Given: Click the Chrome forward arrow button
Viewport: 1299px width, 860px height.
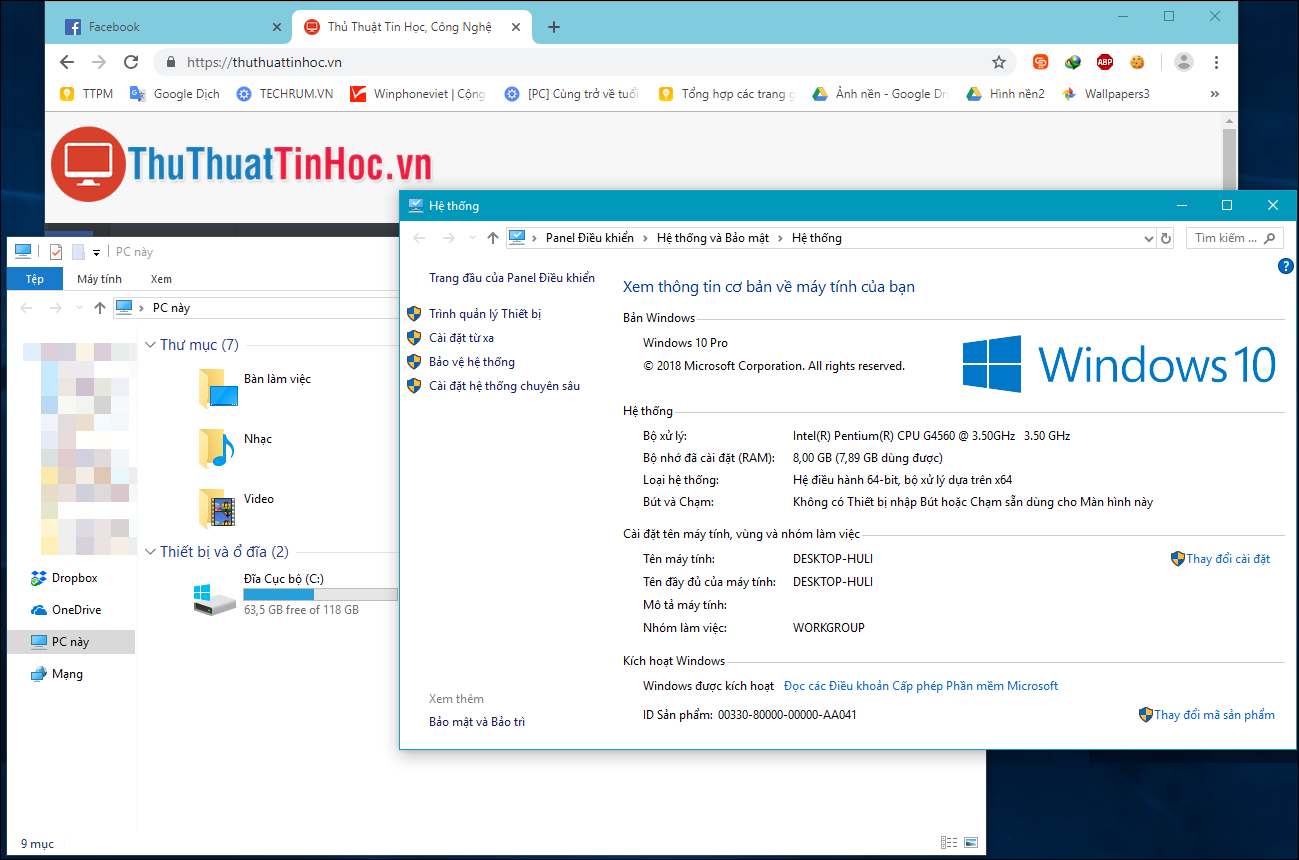Looking at the screenshot, I should 99,62.
